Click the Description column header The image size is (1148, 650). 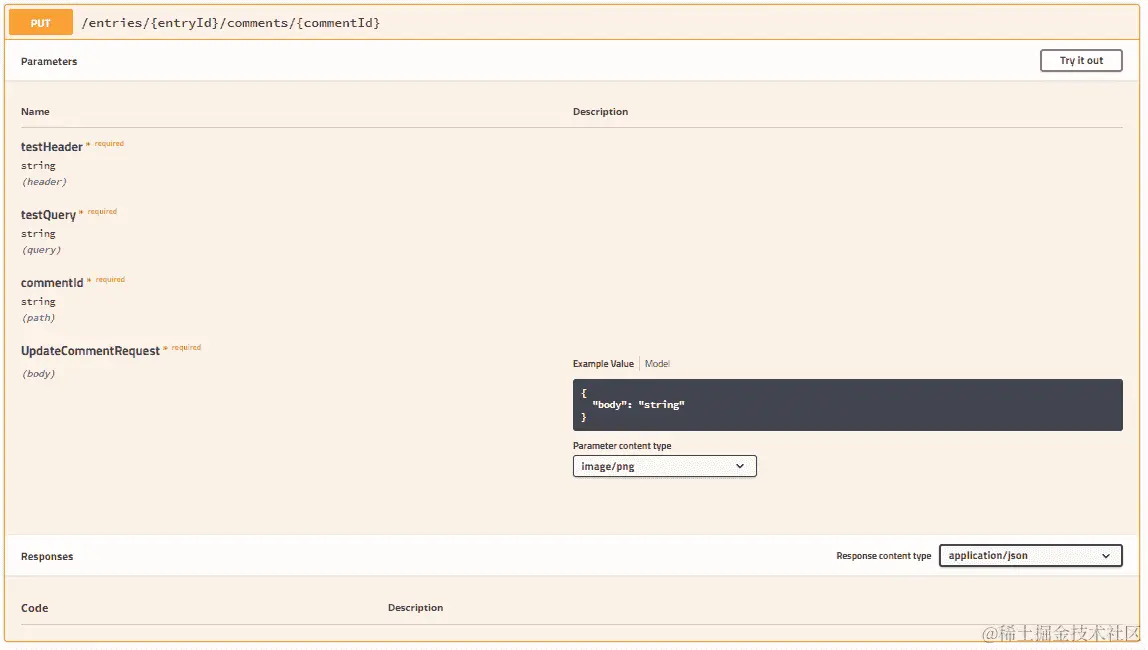[x=600, y=111]
